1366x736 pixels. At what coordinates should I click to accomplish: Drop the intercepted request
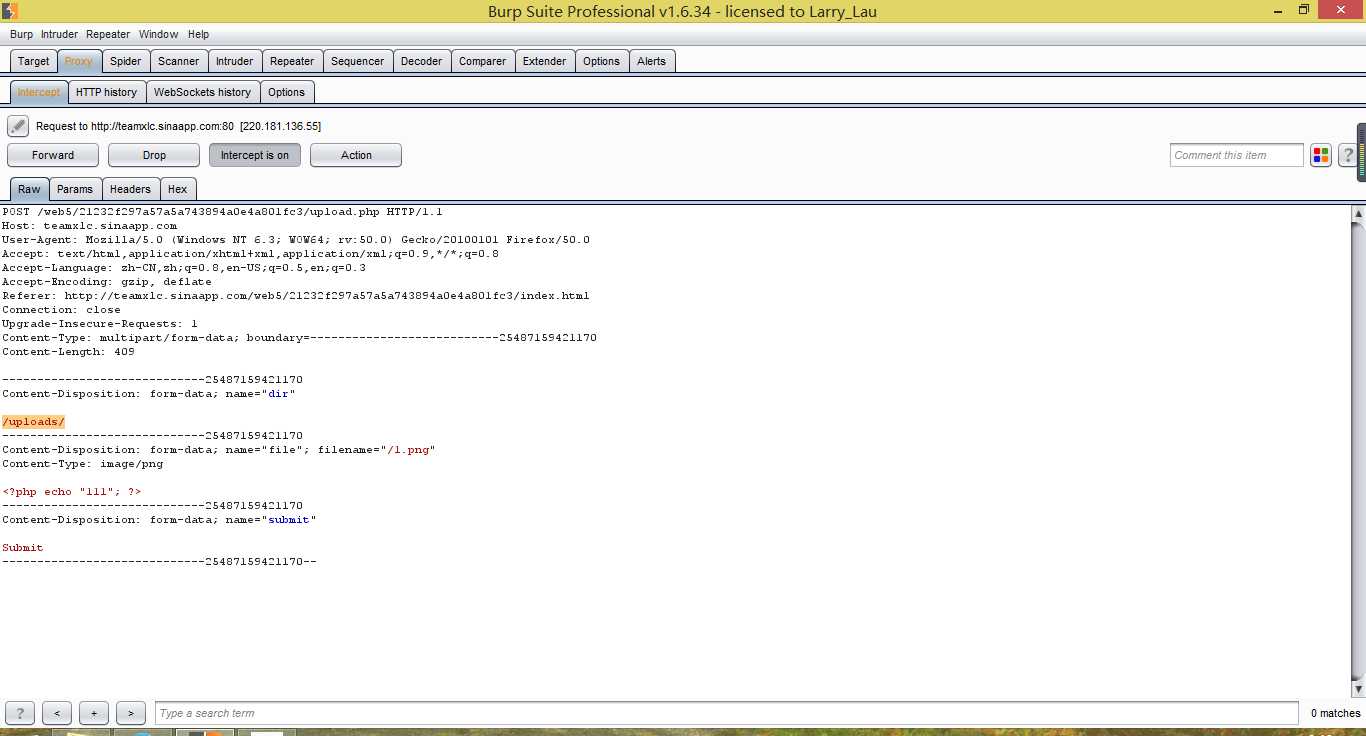154,155
